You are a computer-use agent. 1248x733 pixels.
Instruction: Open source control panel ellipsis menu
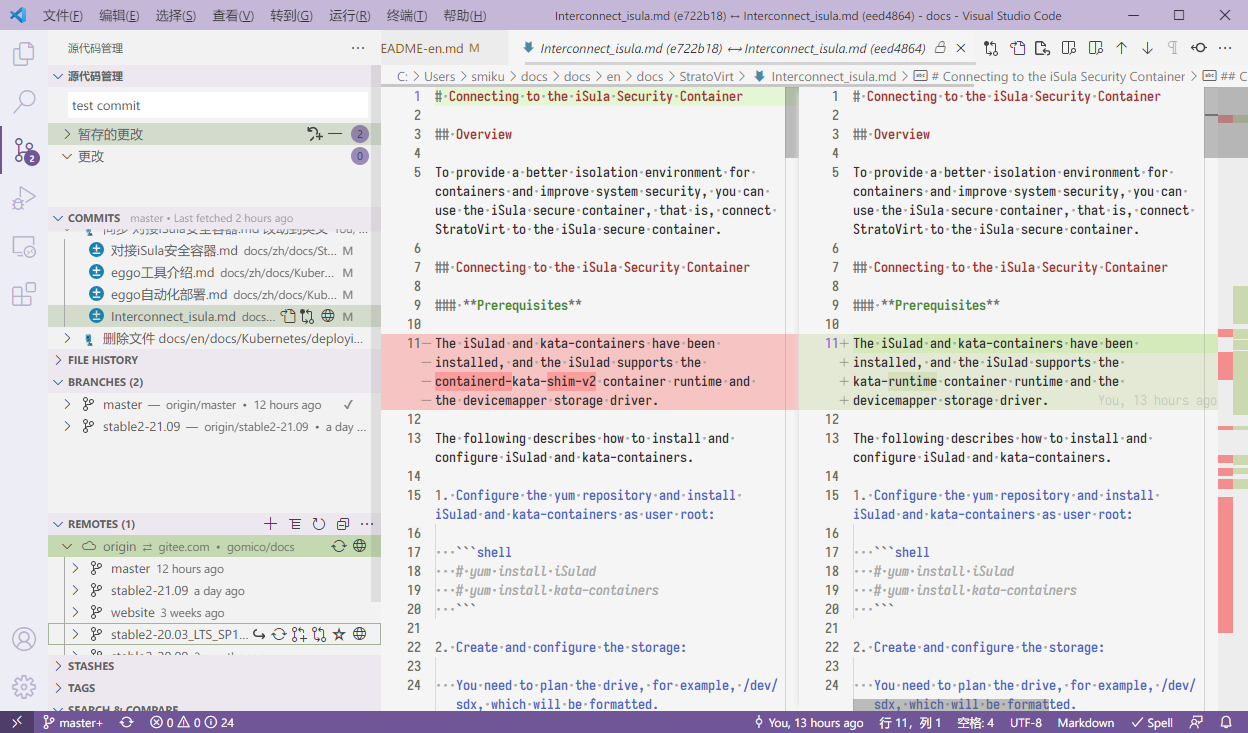pyautogui.click(x=358, y=48)
